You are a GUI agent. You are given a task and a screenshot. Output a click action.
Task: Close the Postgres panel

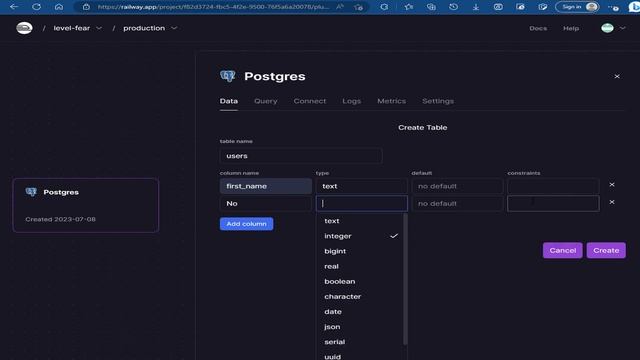pyautogui.click(x=617, y=76)
